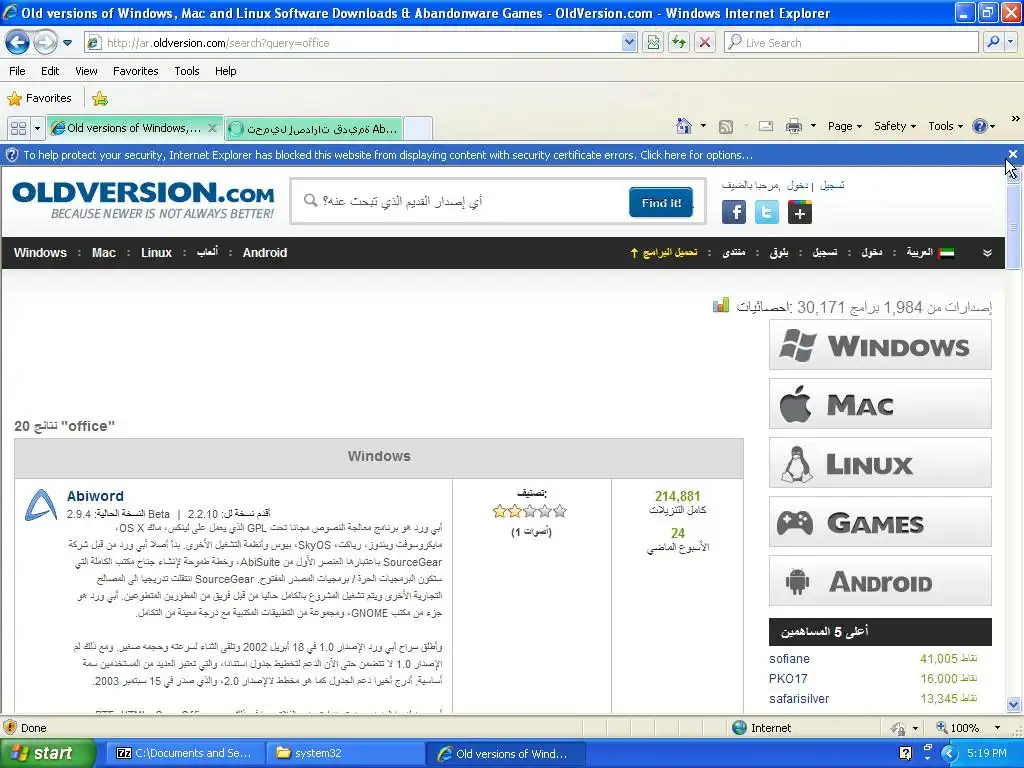The width and height of the screenshot is (1024, 768).
Task: Click the UAE flag language icon
Action: 946,253
